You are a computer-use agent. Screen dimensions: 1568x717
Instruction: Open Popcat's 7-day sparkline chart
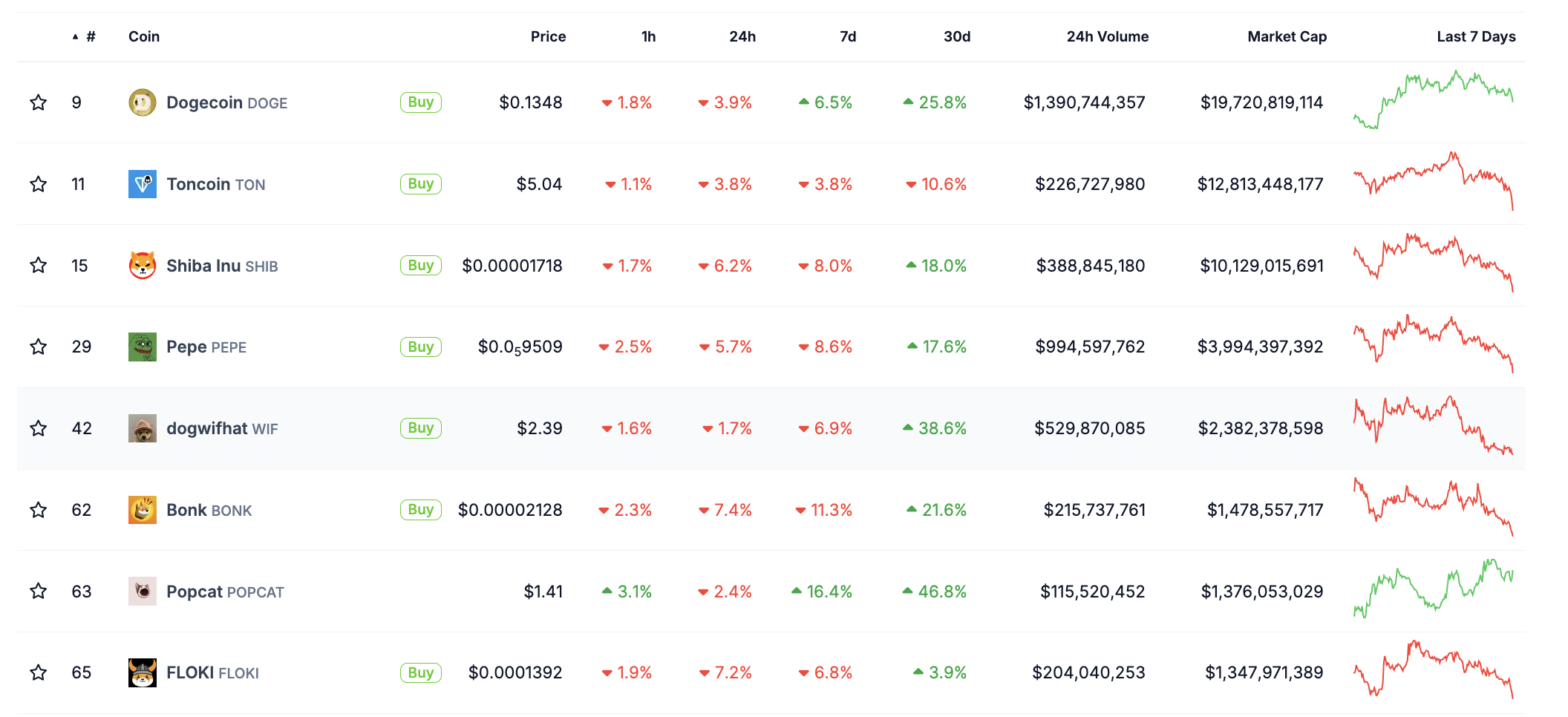point(1433,589)
